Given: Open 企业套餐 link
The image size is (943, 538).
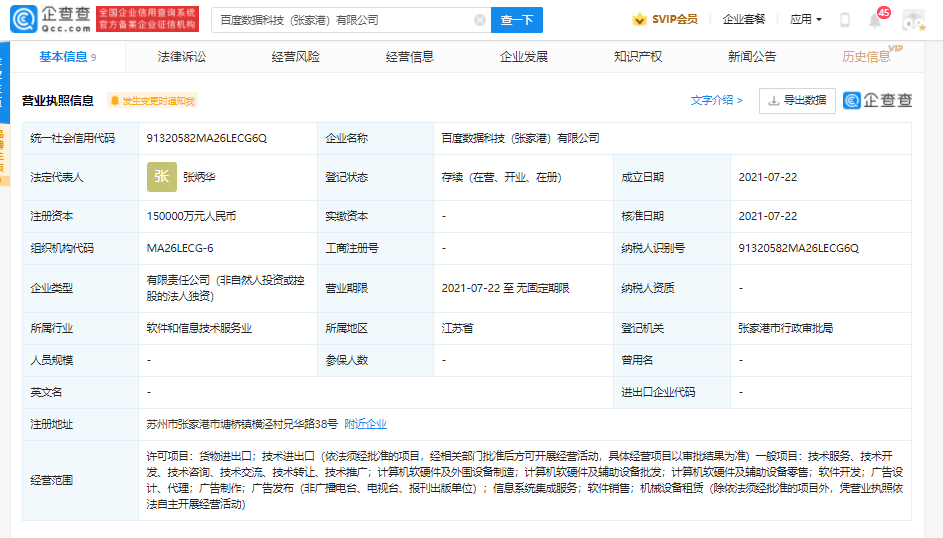Looking at the screenshot, I should (x=743, y=19).
